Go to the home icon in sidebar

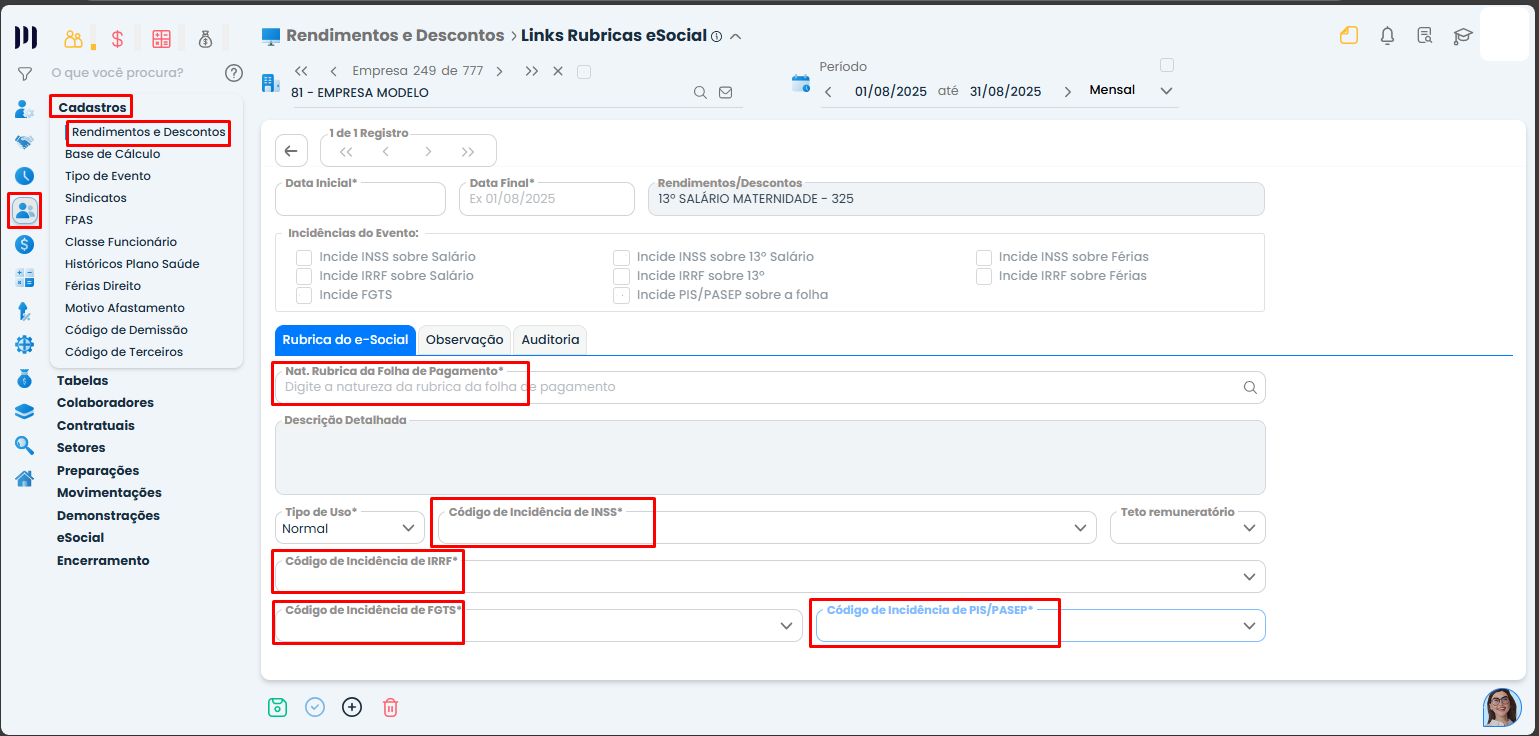pos(25,478)
